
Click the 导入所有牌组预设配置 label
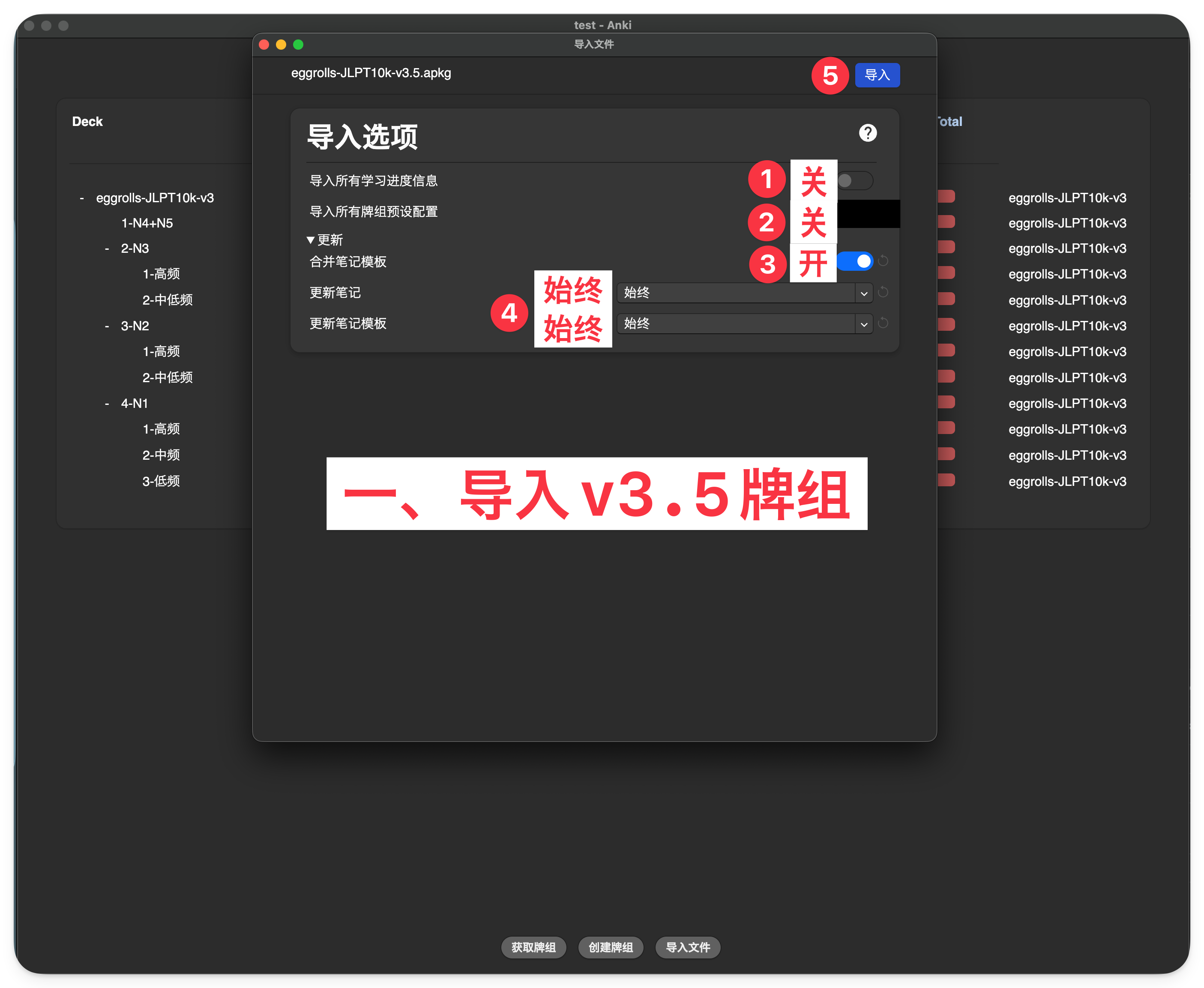point(373,212)
